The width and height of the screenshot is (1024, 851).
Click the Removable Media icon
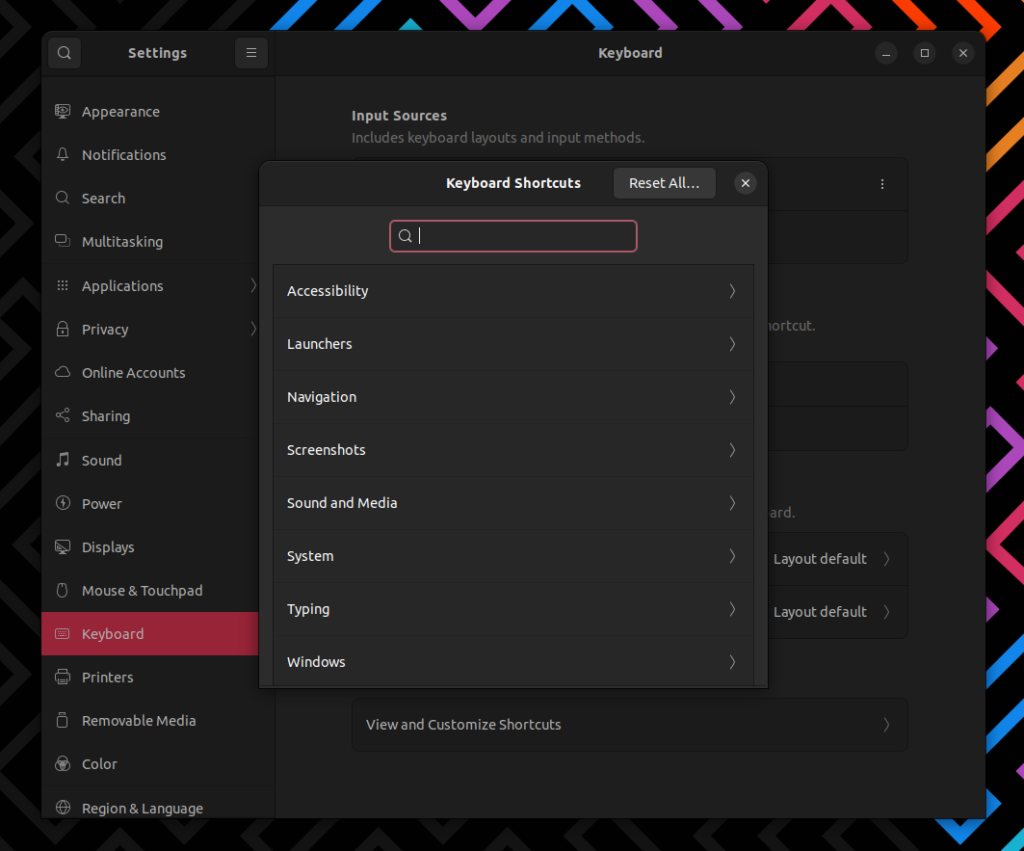click(63, 720)
